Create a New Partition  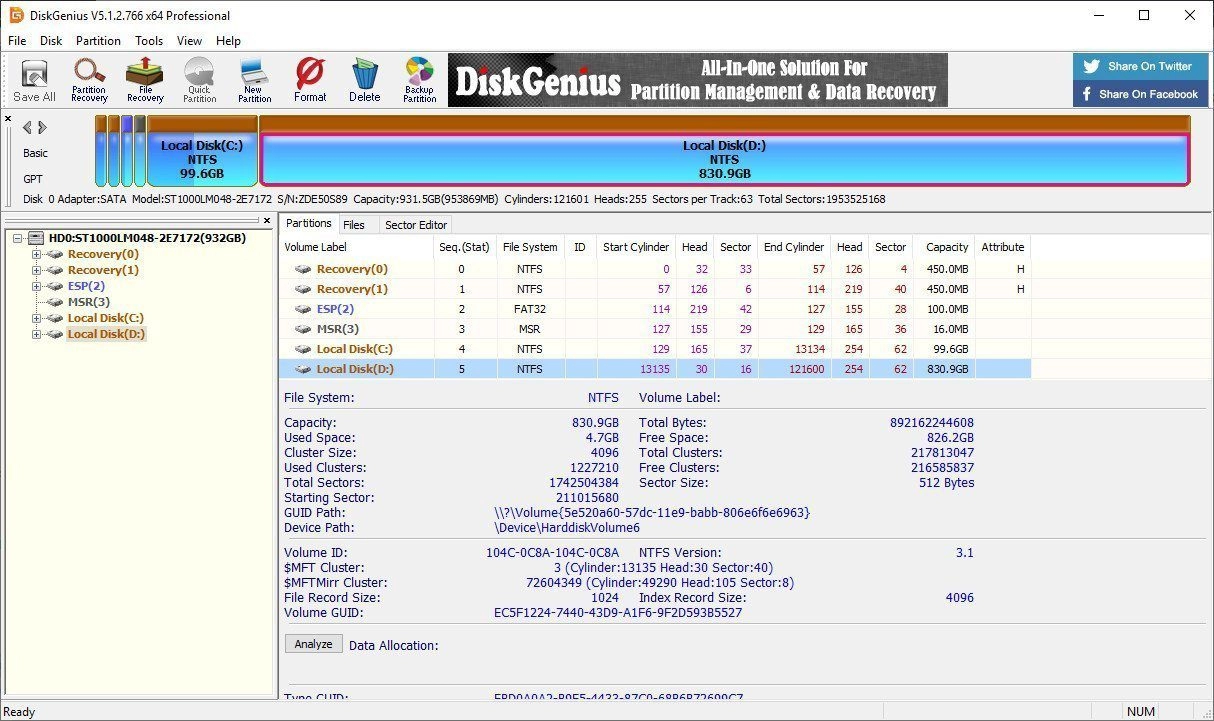tap(254, 79)
